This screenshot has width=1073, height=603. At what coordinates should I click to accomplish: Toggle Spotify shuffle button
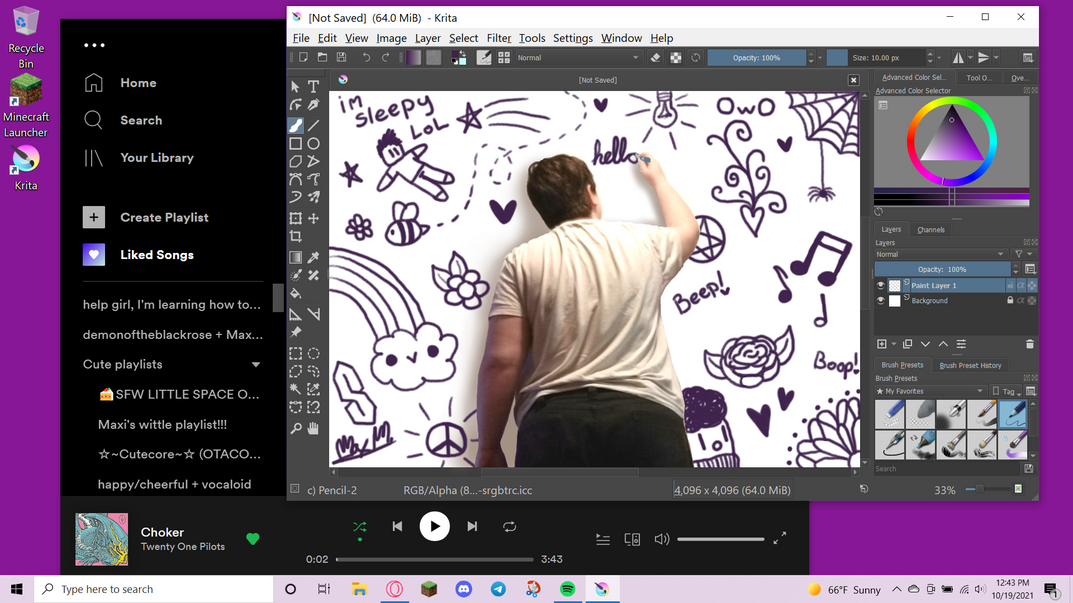(x=359, y=526)
